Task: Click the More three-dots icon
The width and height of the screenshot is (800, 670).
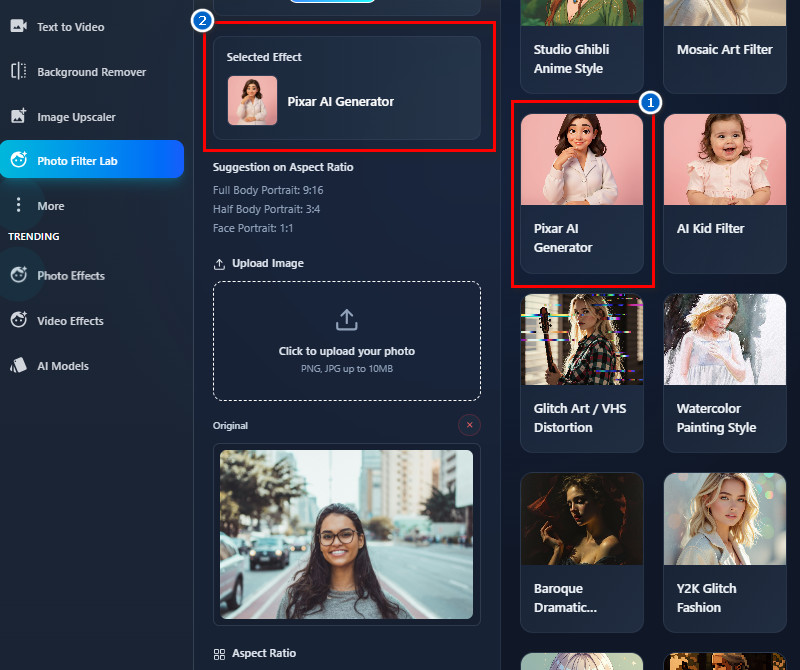Action: [x=18, y=205]
